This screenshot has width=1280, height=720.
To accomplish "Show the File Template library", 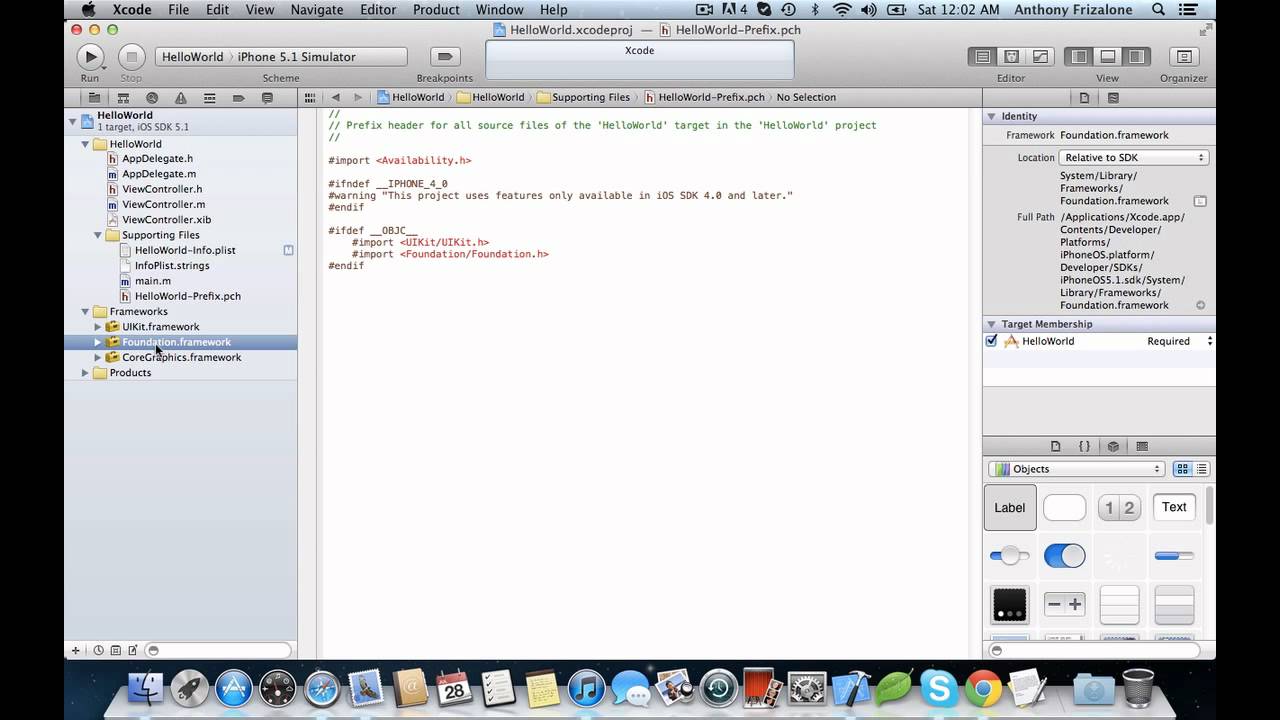I will (x=1055, y=446).
